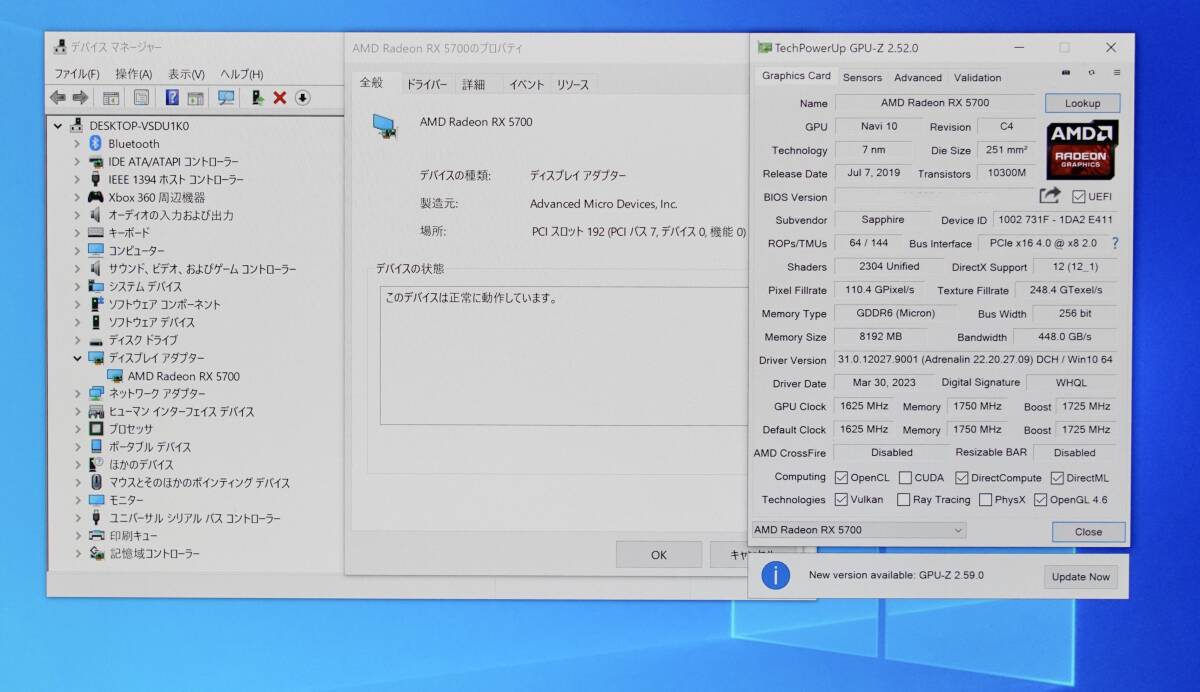The width and height of the screenshot is (1200, 692).
Task: Click the red X uninstall device icon
Action: [x=280, y=97]
